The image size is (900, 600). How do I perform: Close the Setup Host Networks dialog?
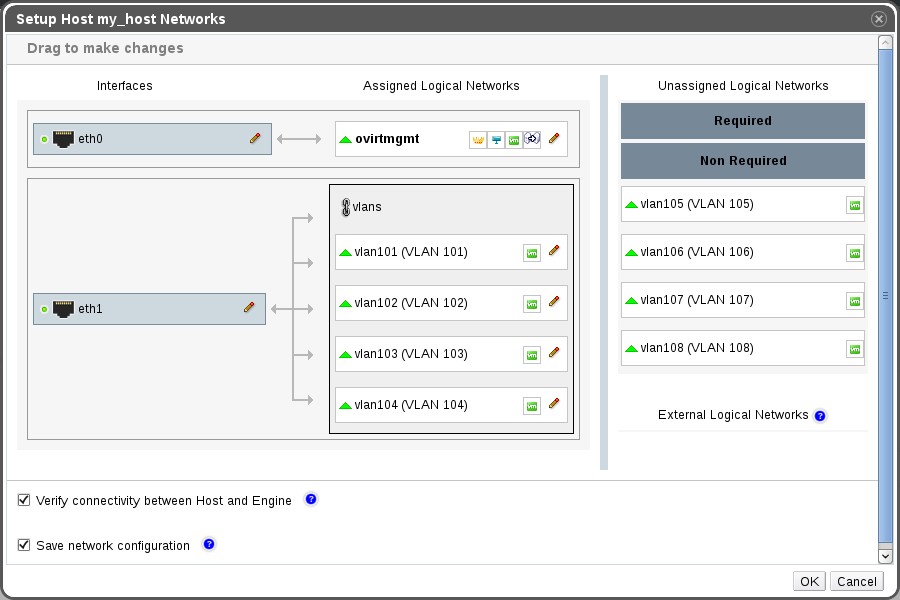tap(878, 19)
